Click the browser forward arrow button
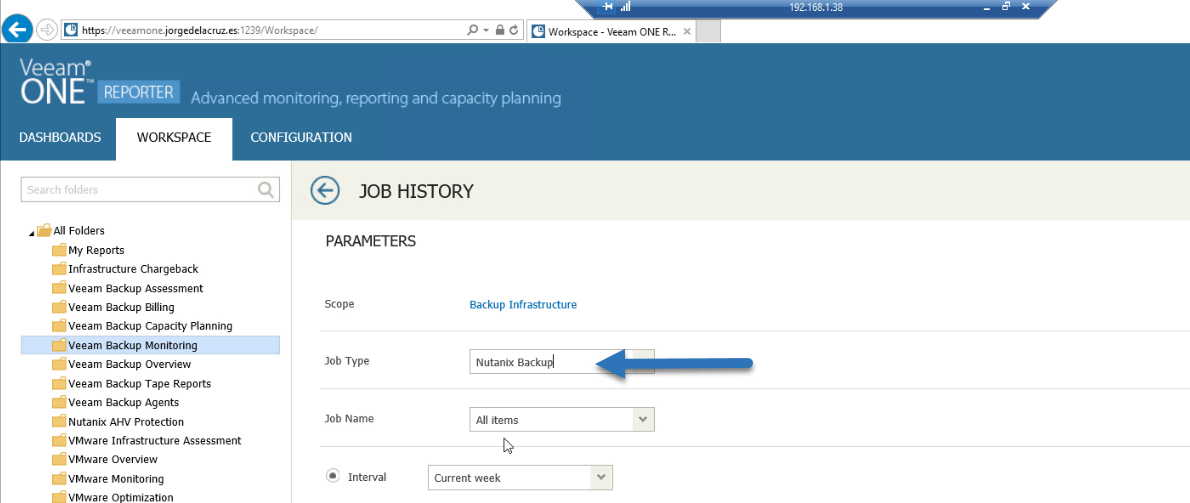Screen dimensions: 1190x503 pos(47,30)
